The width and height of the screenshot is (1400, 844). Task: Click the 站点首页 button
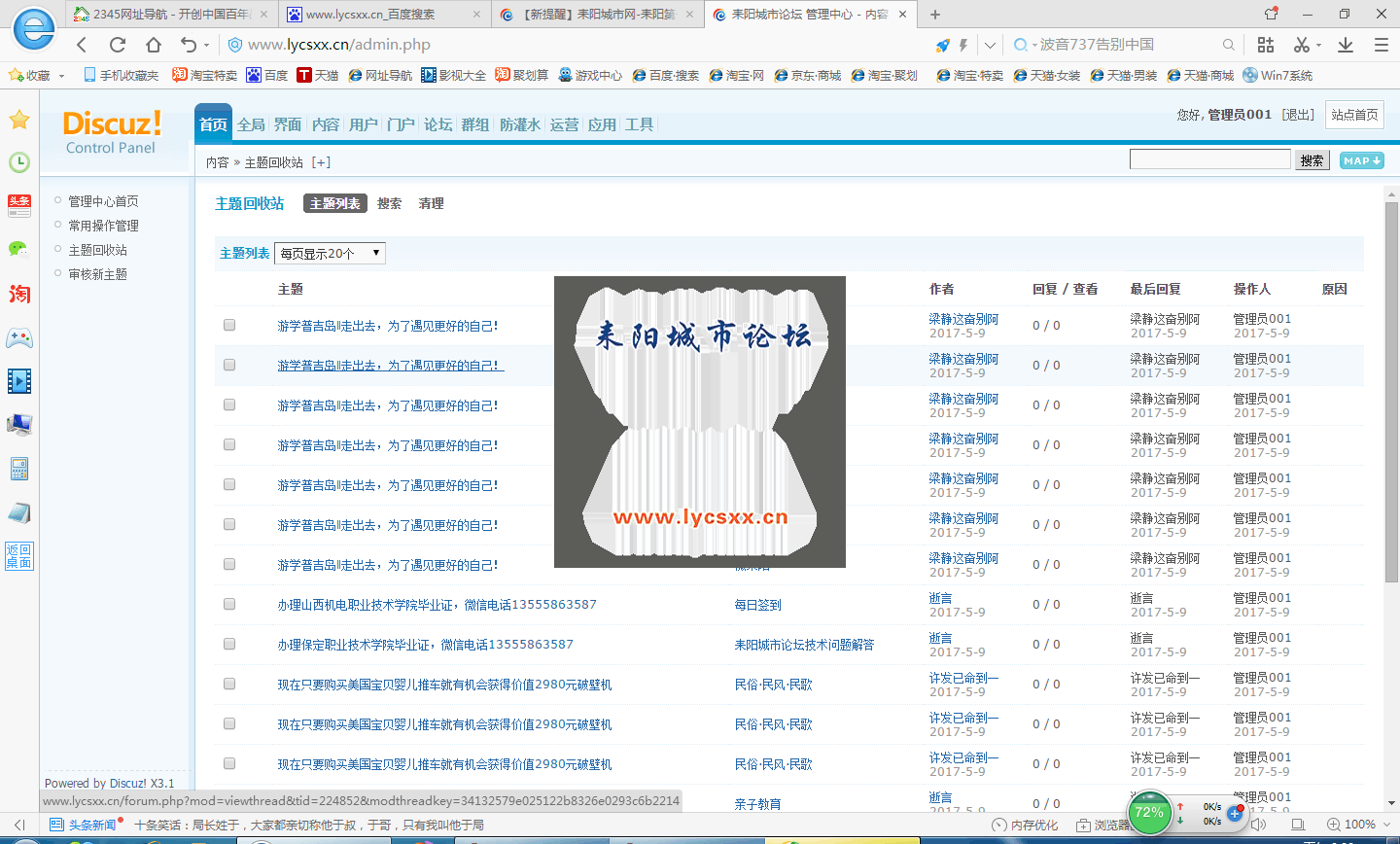[1354, 115]
